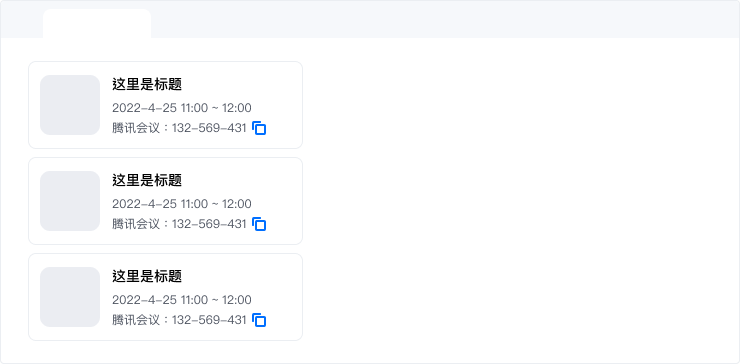The width and height of the screenshot is (740, 364).
Task: Click the title 这里是标题 in the second card
Action: [x=147, y=180]
